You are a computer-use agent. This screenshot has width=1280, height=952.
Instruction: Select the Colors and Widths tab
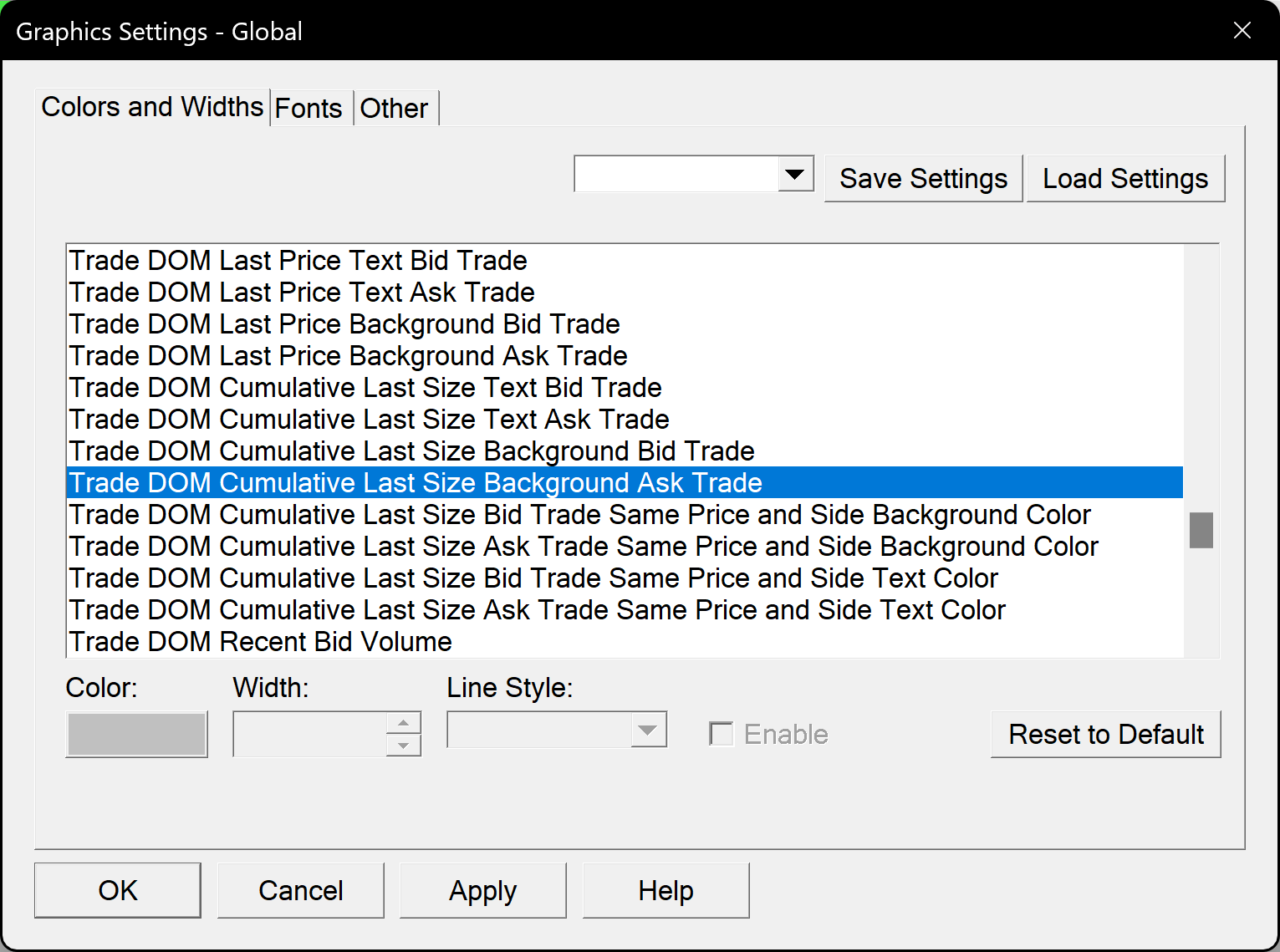point(152,107)
